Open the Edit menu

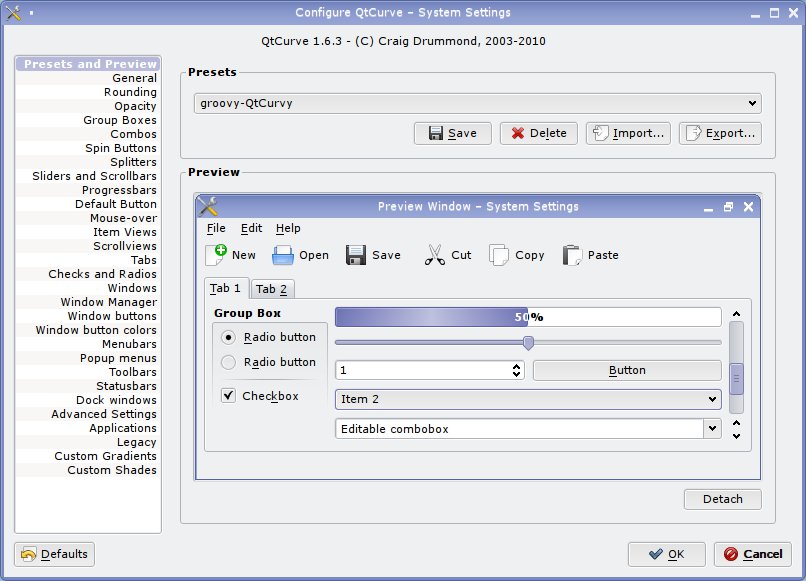click(x=251, y=228)
